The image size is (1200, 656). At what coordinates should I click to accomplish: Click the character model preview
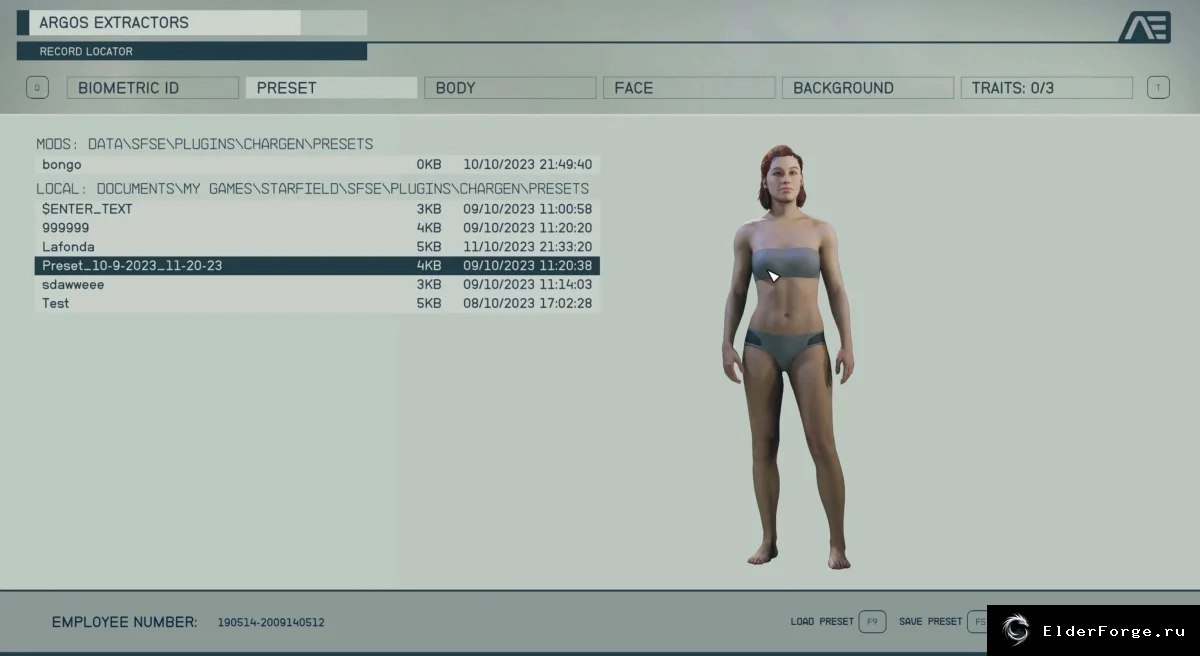coord(786,358)
